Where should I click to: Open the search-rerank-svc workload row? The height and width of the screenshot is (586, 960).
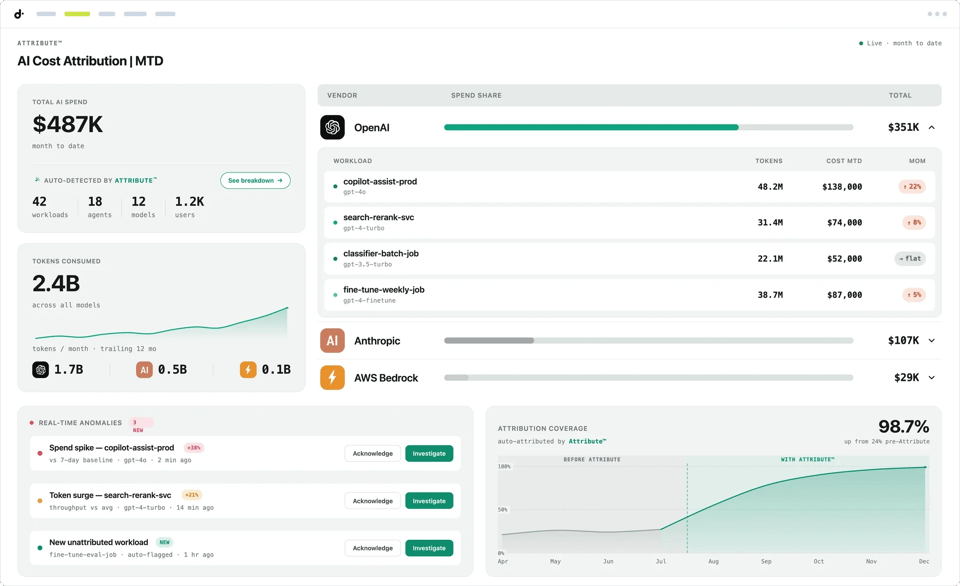pyautogui.click(x=629, y=222)
